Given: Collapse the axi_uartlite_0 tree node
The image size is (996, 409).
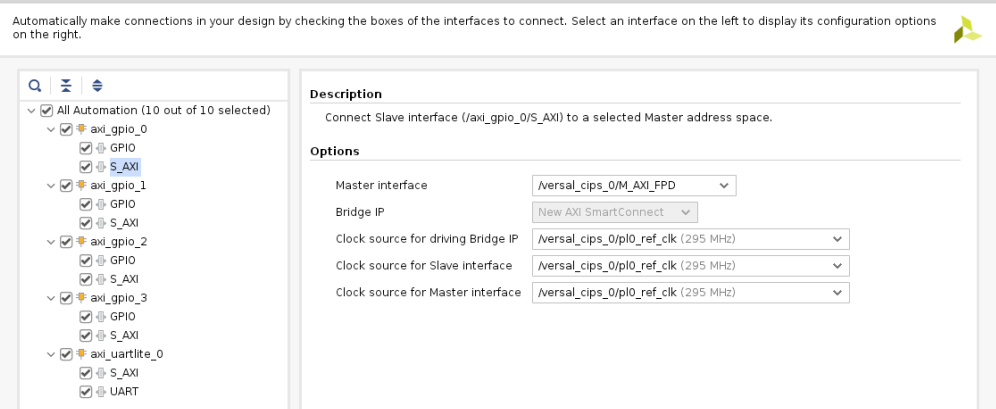Looking at the screenshot, I should pyautogui.click(x=52, y=354).
